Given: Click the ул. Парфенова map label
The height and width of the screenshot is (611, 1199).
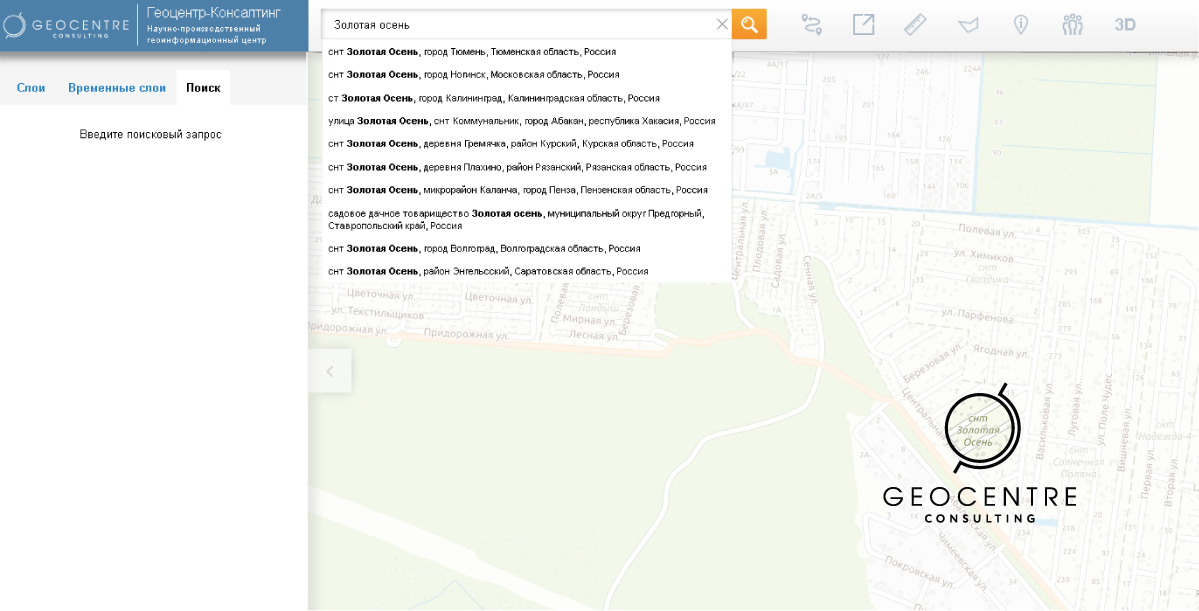Looking at the screenshot, I should [978, 316].
